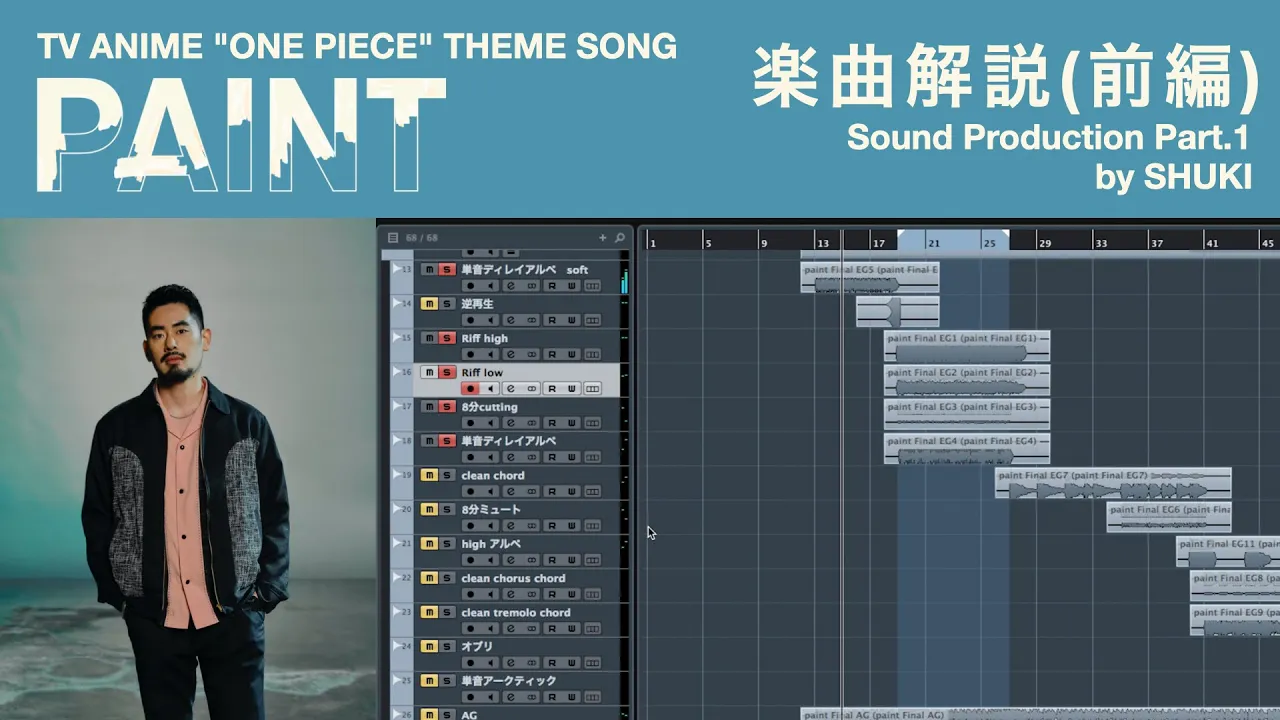Click the add track plus icon
This screenshot has height=720, width=1280.
tap(602, 238)
